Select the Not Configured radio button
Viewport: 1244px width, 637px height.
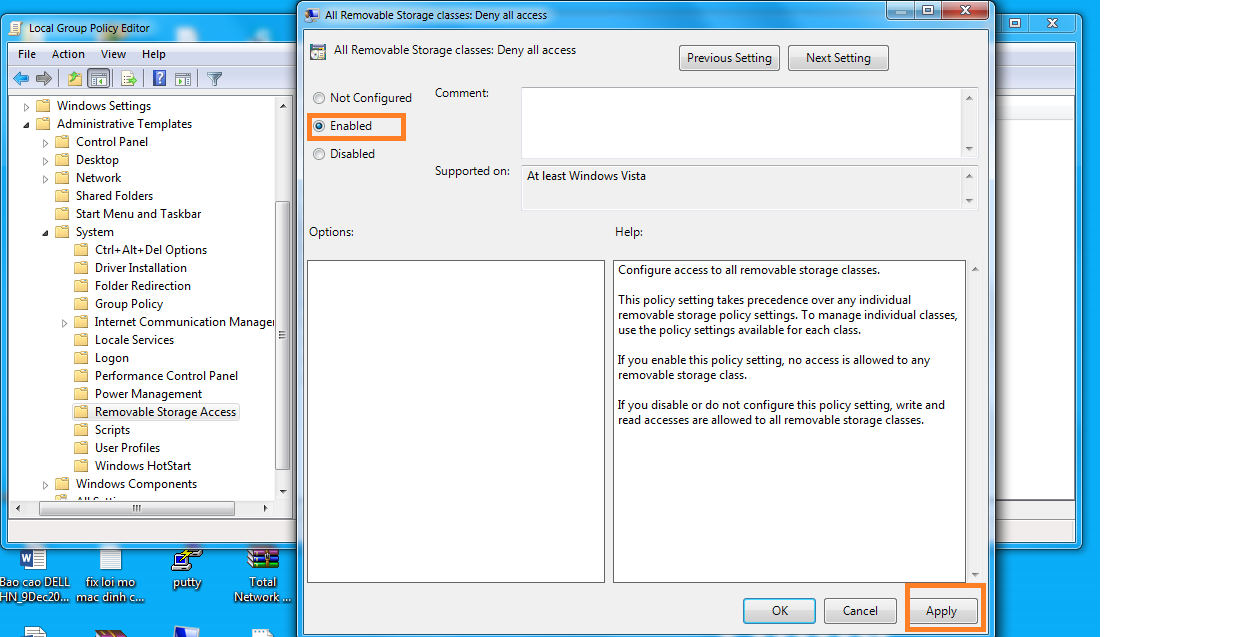(x=319, y=98)
